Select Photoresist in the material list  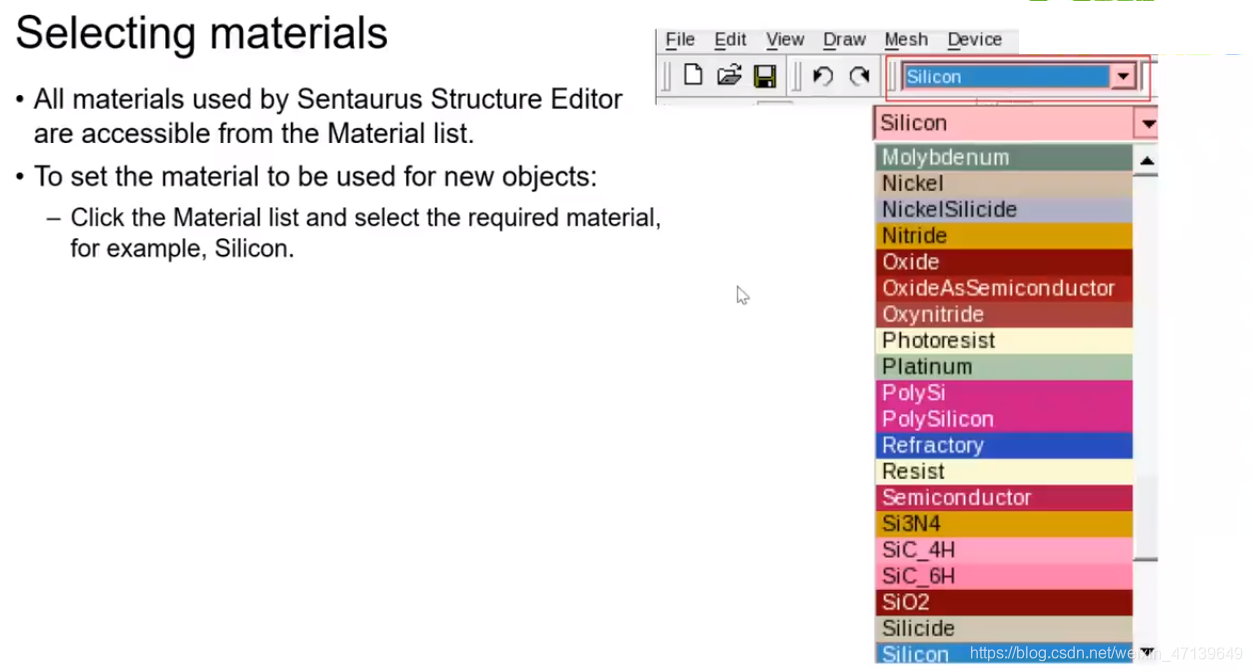pos(1004,340)
